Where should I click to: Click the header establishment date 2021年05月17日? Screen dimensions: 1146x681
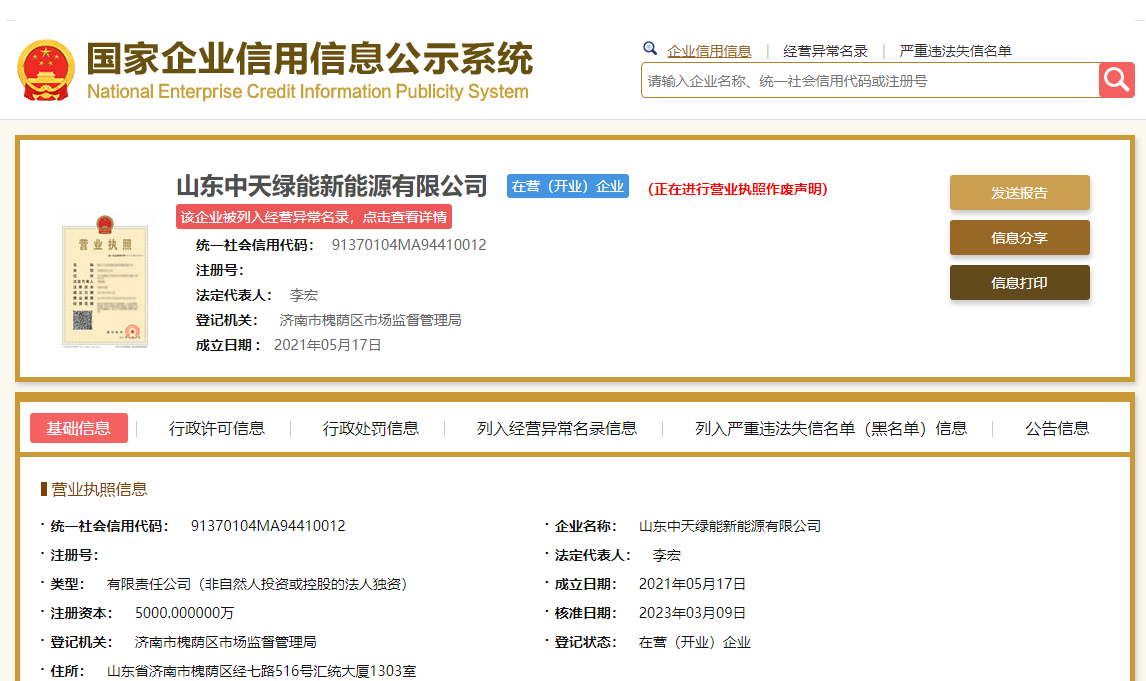point(327,345)
